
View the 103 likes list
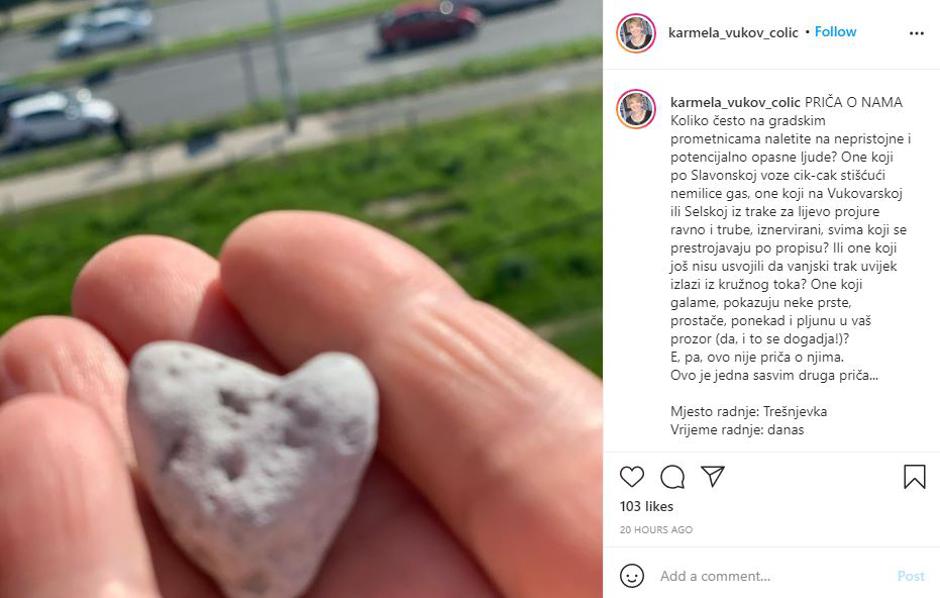coord(646,506)
